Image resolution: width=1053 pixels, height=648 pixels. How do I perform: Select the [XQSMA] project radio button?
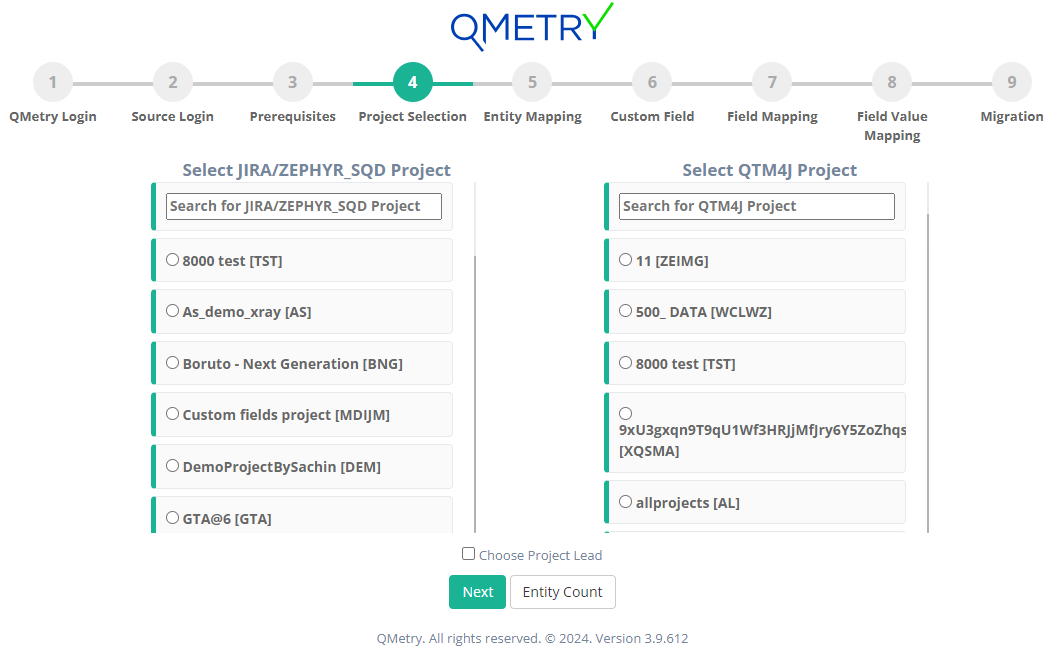626,414
